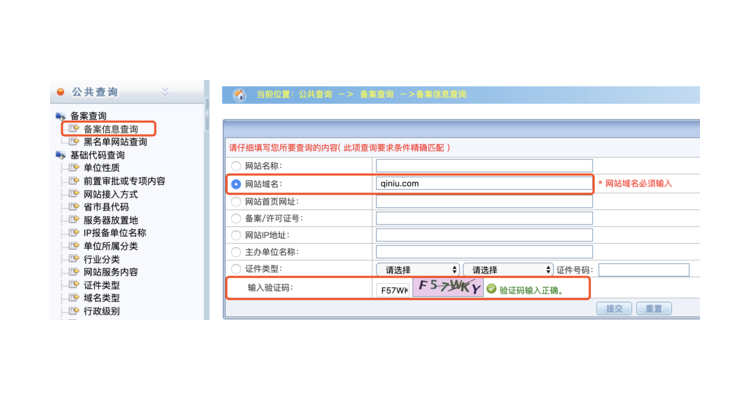Click the 验证码 input with F57WK
Screen dimensions: 750x400
393,290
